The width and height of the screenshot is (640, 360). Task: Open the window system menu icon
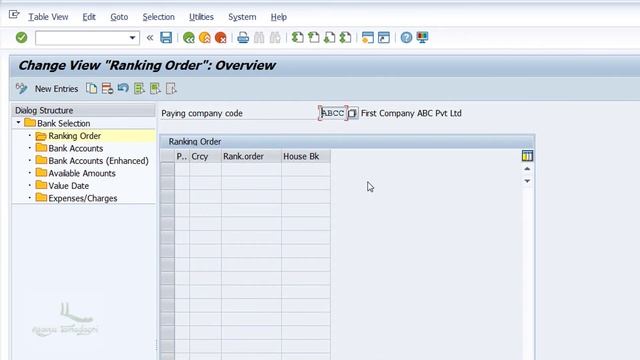[x=14, y=15]
